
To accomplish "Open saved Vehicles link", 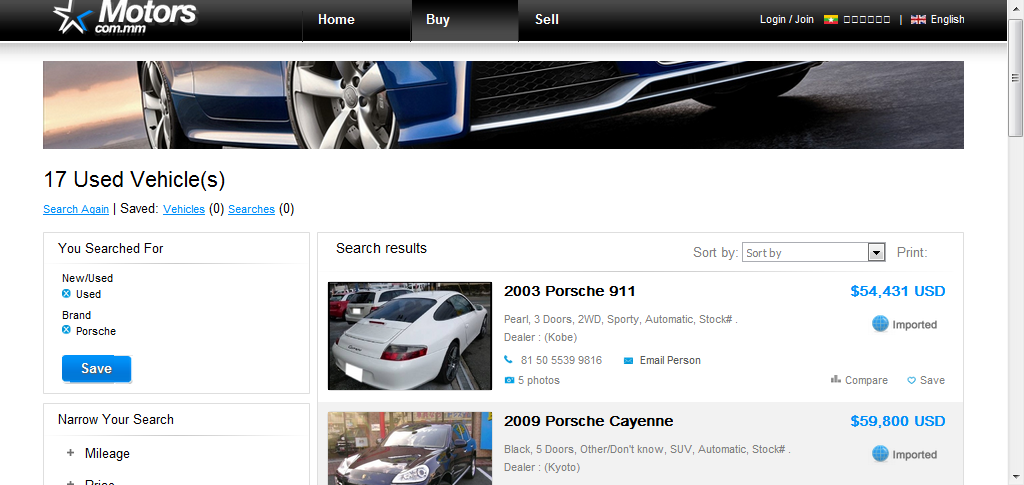I will click(x=184, y=210).
